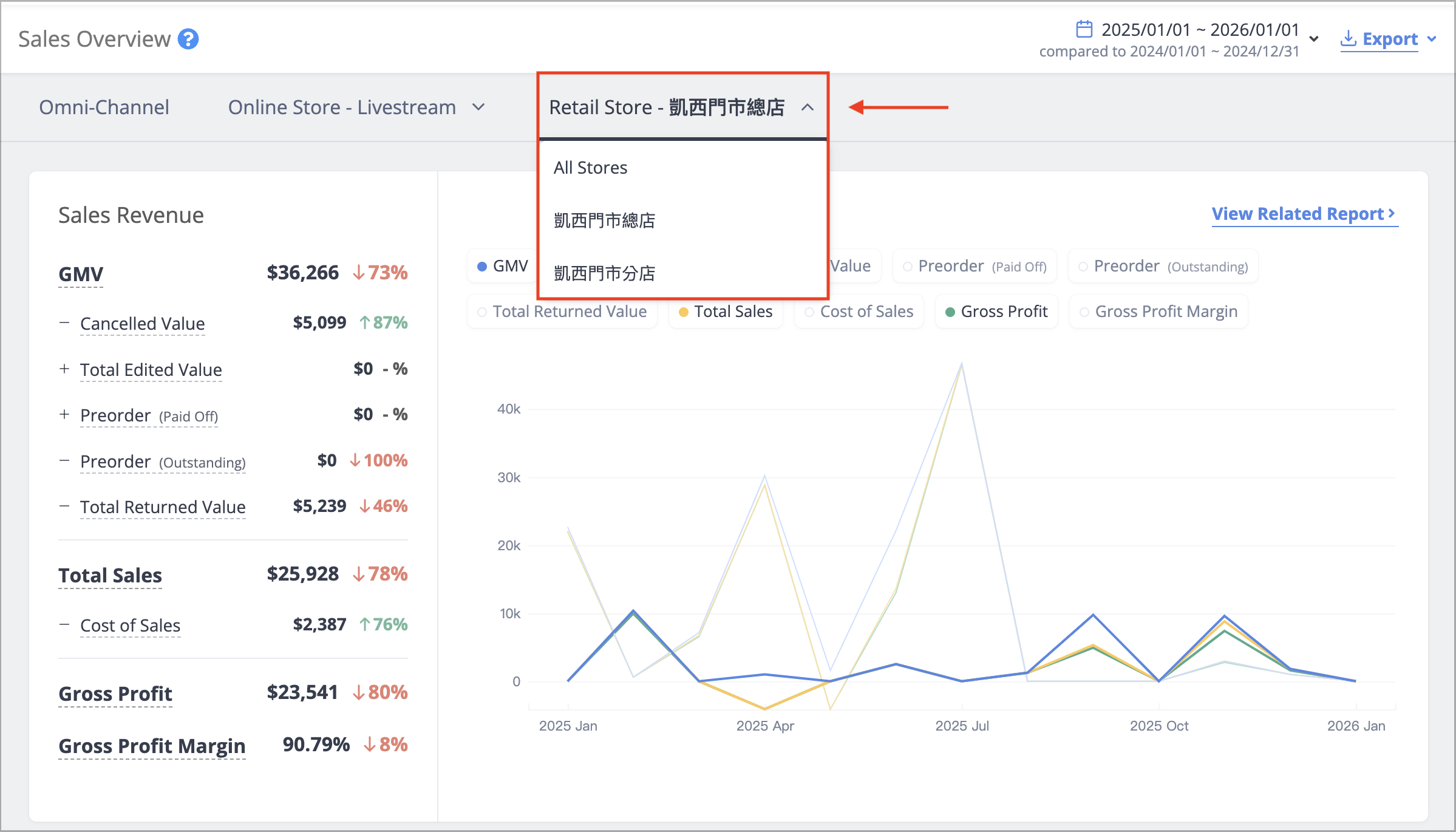
Task: Click the minus icon beside Cancelled Value
Action: point(64,322)
